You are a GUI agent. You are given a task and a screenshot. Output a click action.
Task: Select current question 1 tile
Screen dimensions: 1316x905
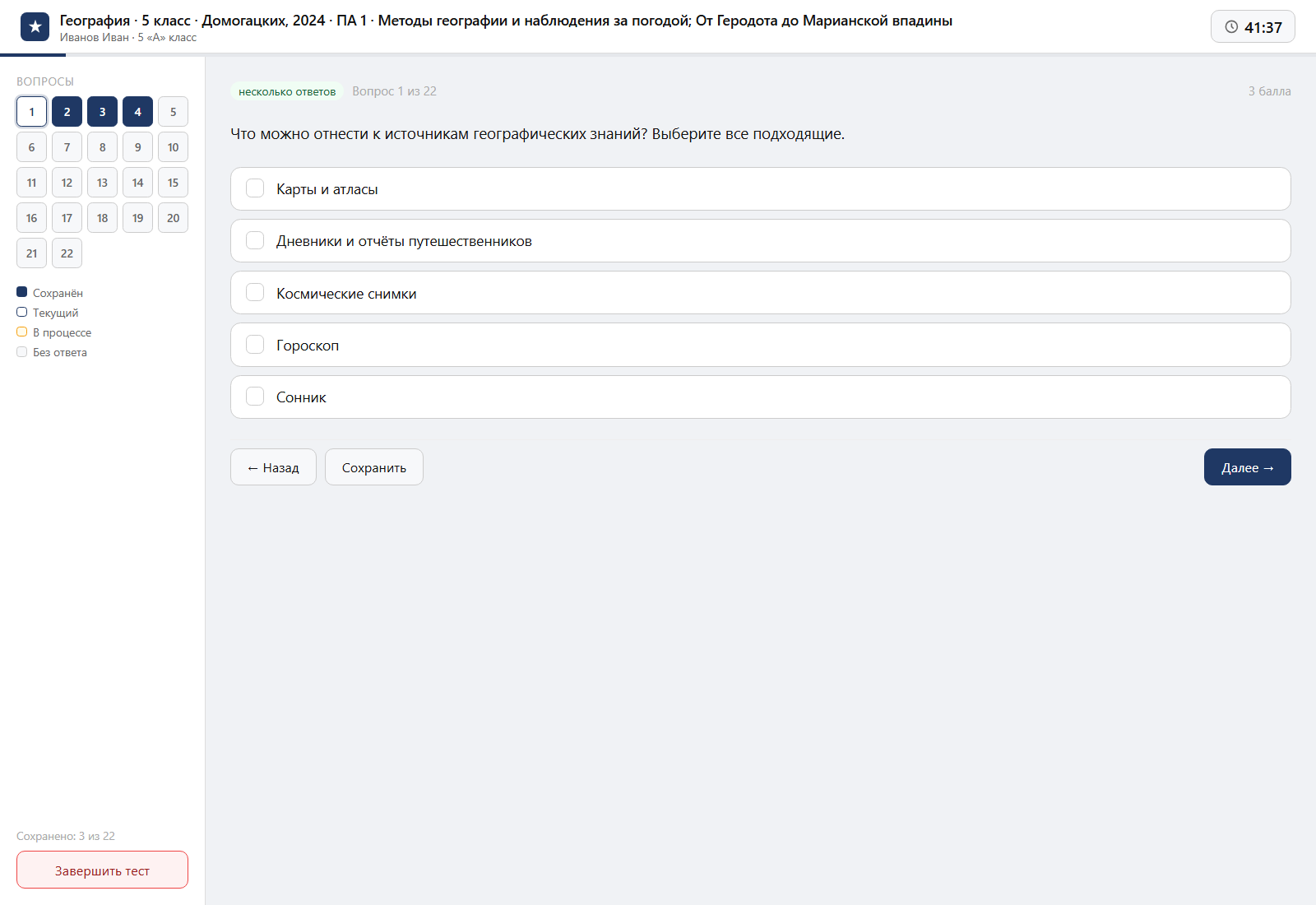coord(31,112)
